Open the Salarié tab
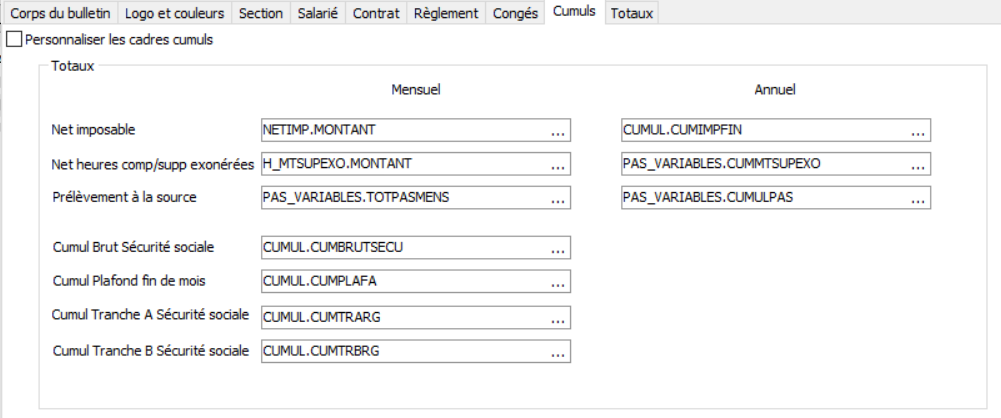The height and width of the screenshot is (418, 1001). tap(318, 13)
